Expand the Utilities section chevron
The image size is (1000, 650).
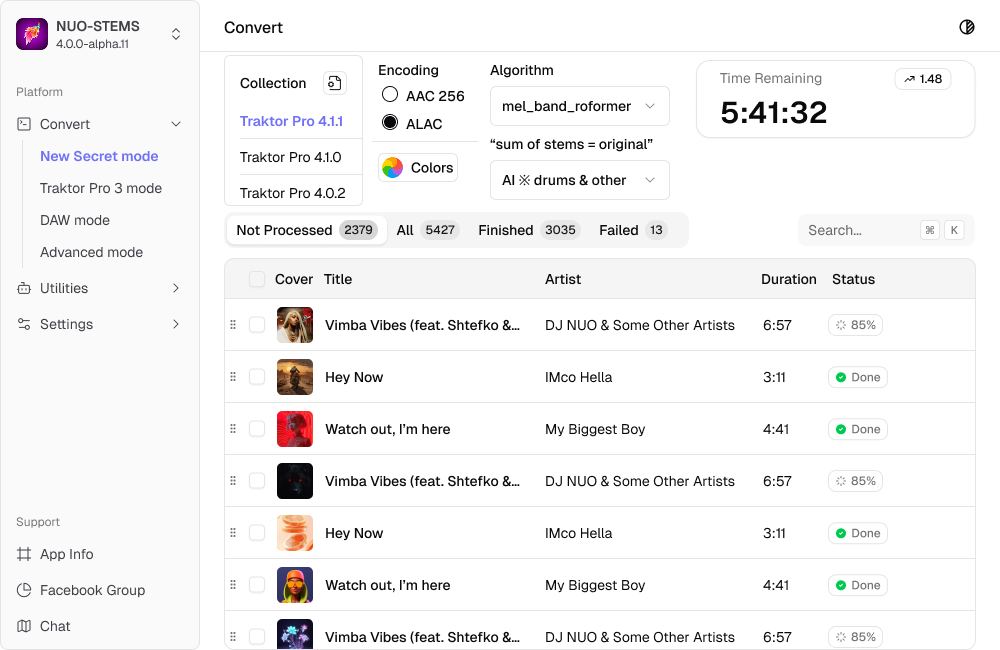coord(176,288)
